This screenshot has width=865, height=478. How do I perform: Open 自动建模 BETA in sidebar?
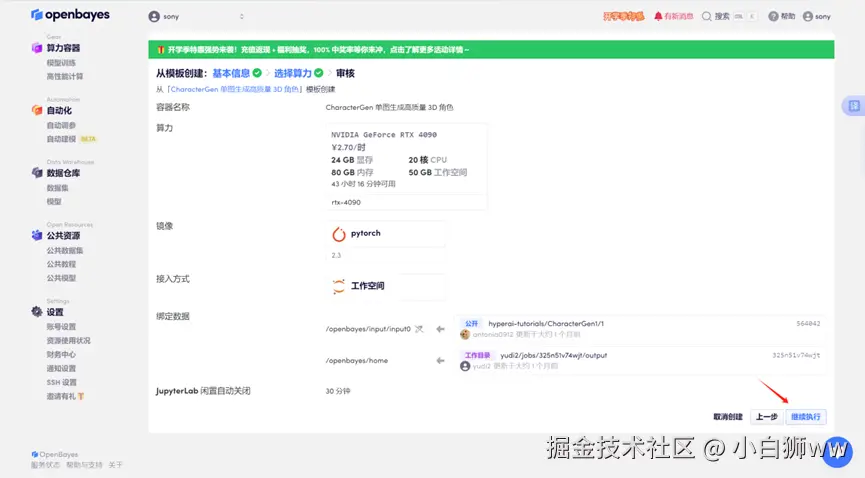click(71, 139)
